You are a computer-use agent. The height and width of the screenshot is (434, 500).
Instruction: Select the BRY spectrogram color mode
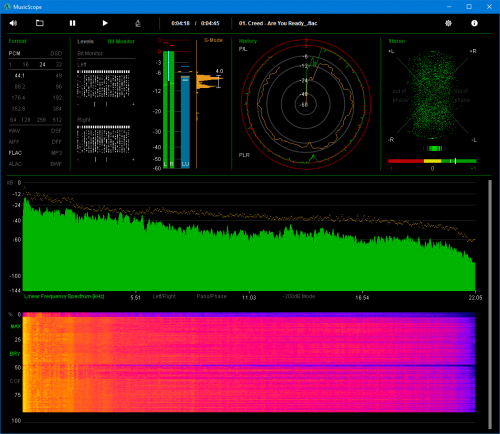[15, 354]
